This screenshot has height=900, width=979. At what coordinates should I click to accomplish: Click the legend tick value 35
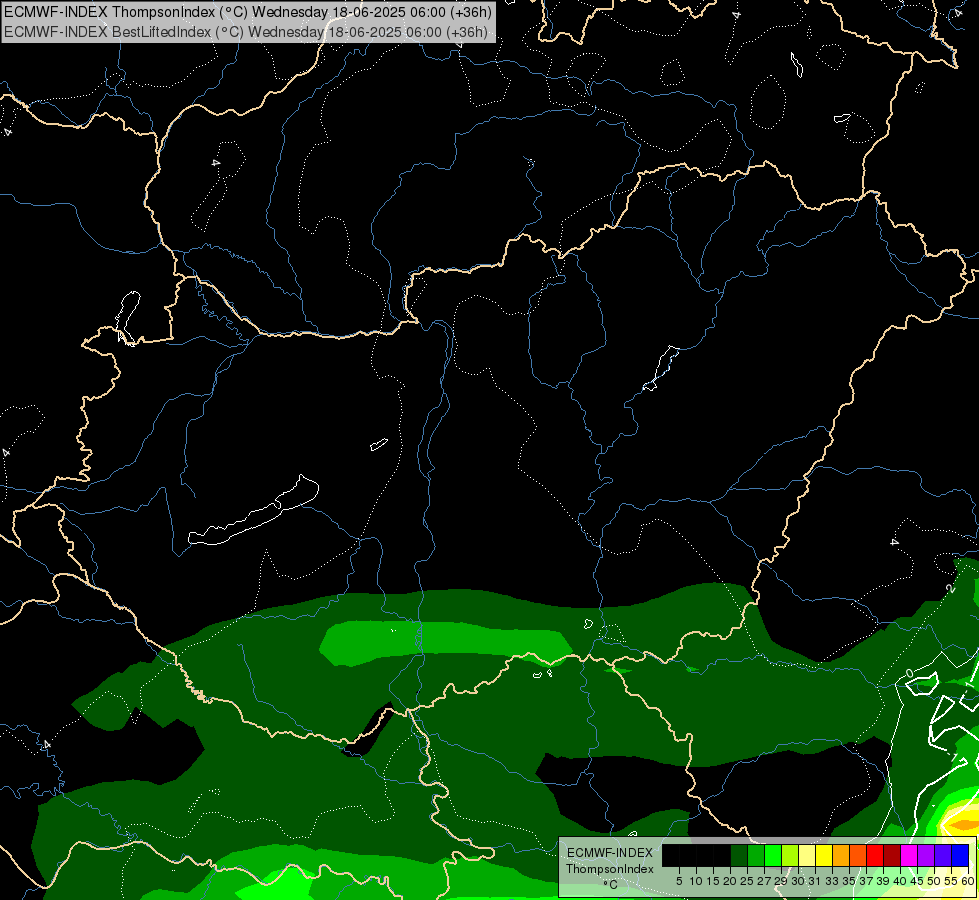pos(849,881)
